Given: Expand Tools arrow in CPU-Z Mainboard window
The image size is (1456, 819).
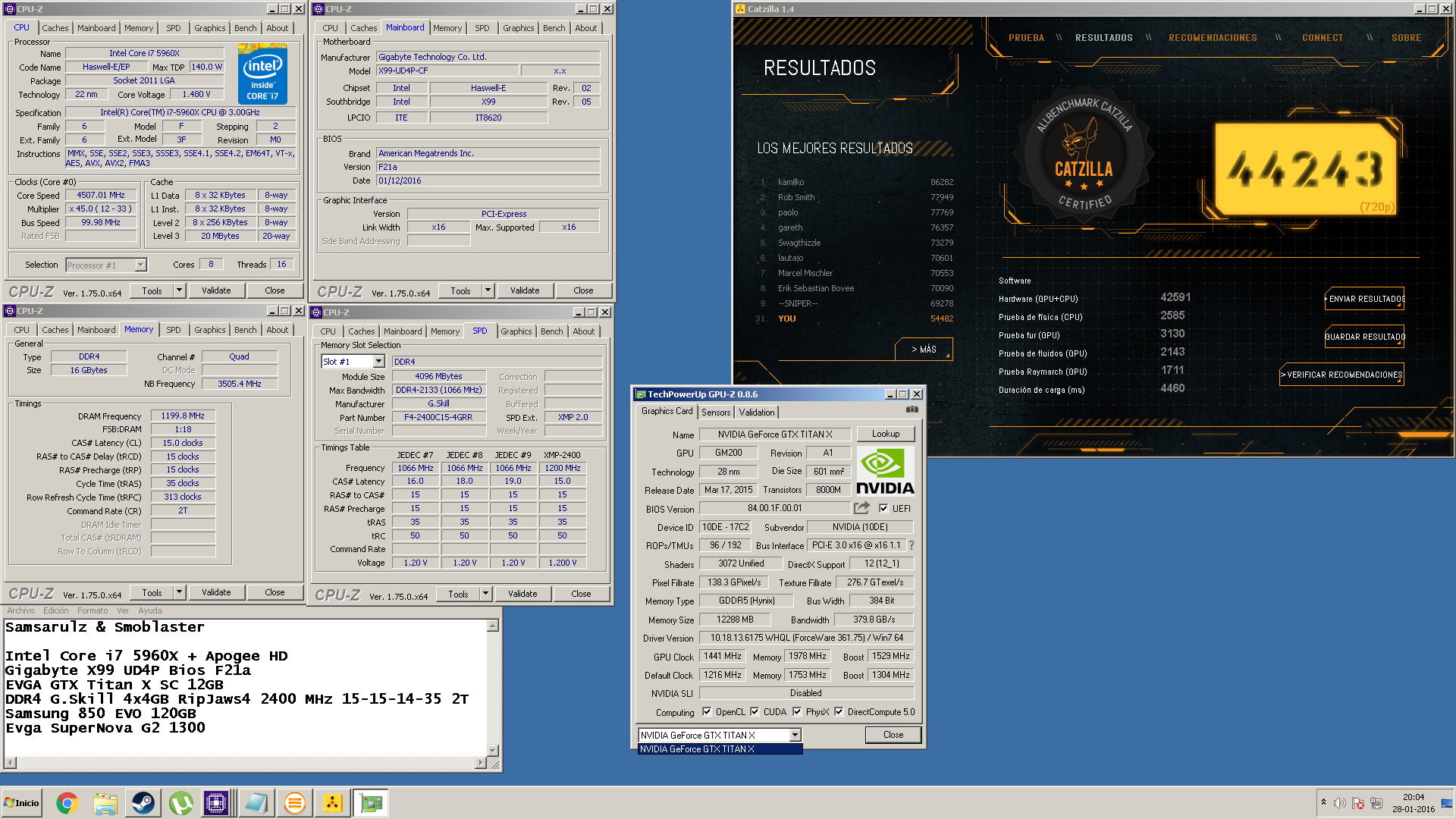Looking at the screenshot, I should 488,290.
